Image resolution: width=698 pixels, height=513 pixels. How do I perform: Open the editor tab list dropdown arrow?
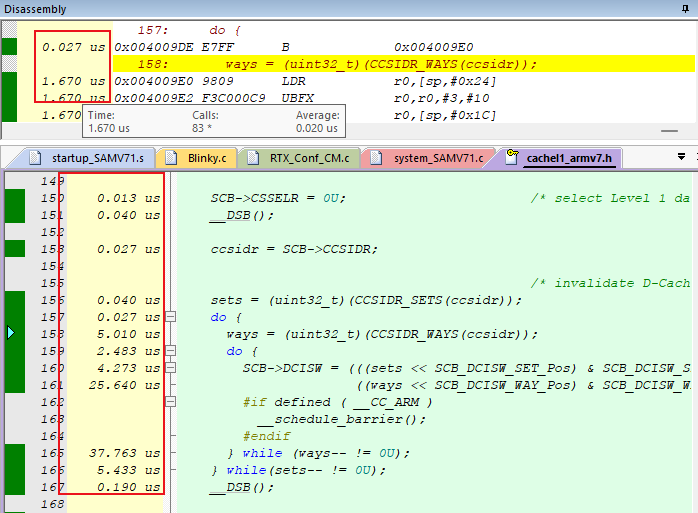pos(682,156)
